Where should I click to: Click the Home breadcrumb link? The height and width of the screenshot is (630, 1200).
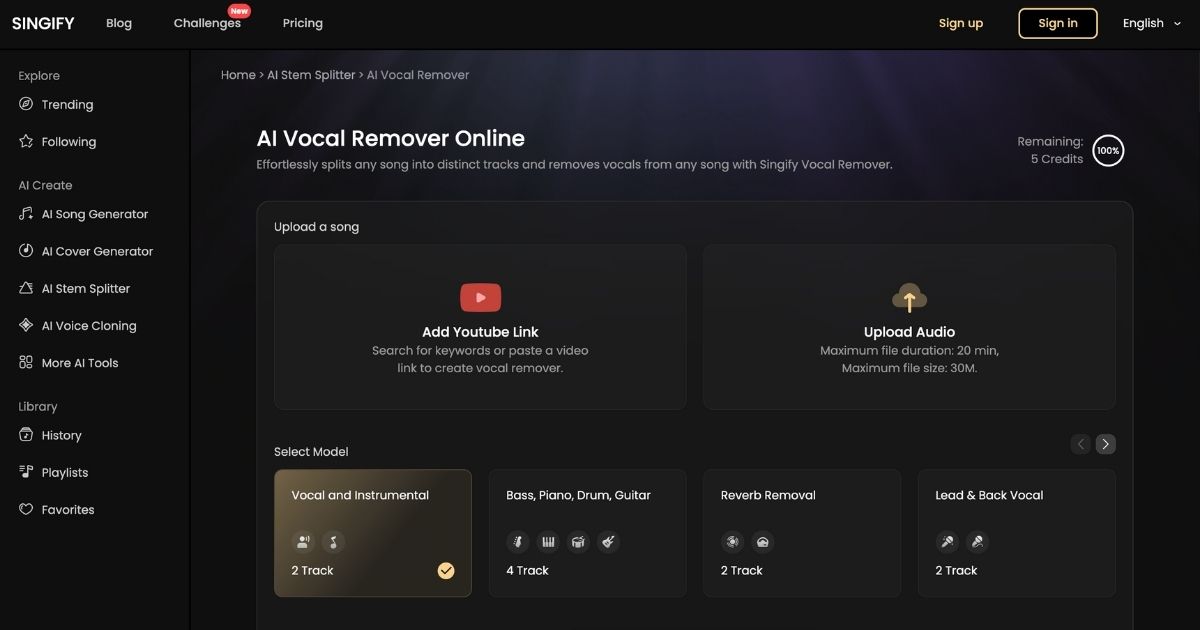(238, 75)
